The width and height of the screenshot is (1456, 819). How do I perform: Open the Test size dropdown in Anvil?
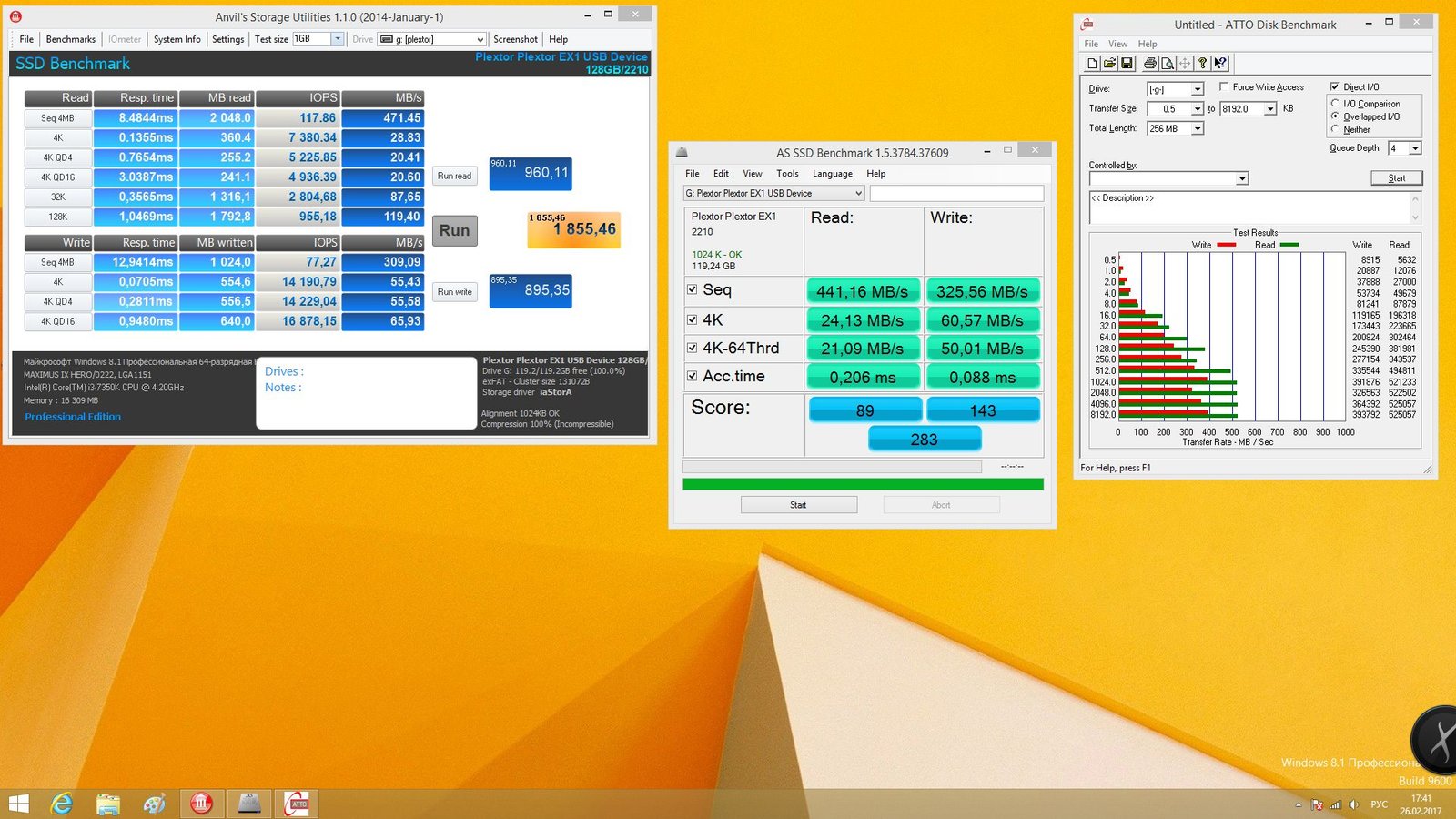pyautogui.click(x=338, y=39)
